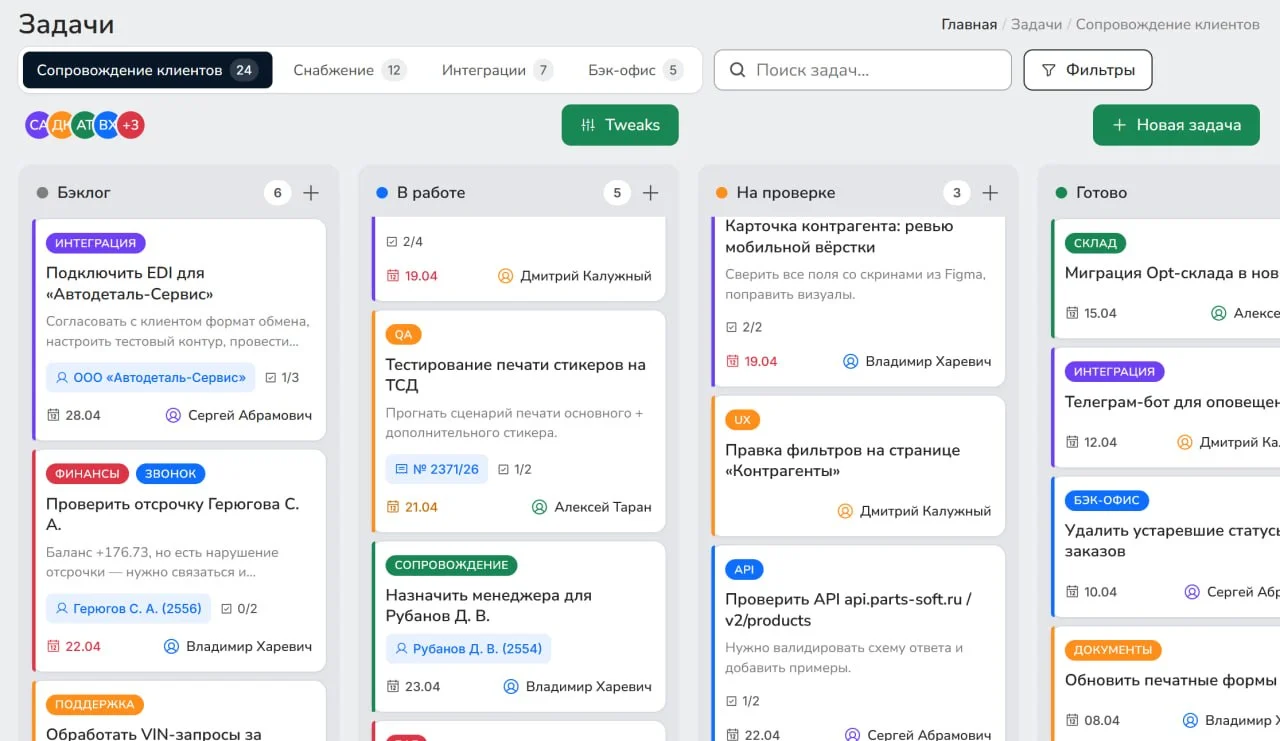Click assignee icon beside Сергей Абрамович on EDI card
Screen dimensions: 1280x741
(173, 415)
